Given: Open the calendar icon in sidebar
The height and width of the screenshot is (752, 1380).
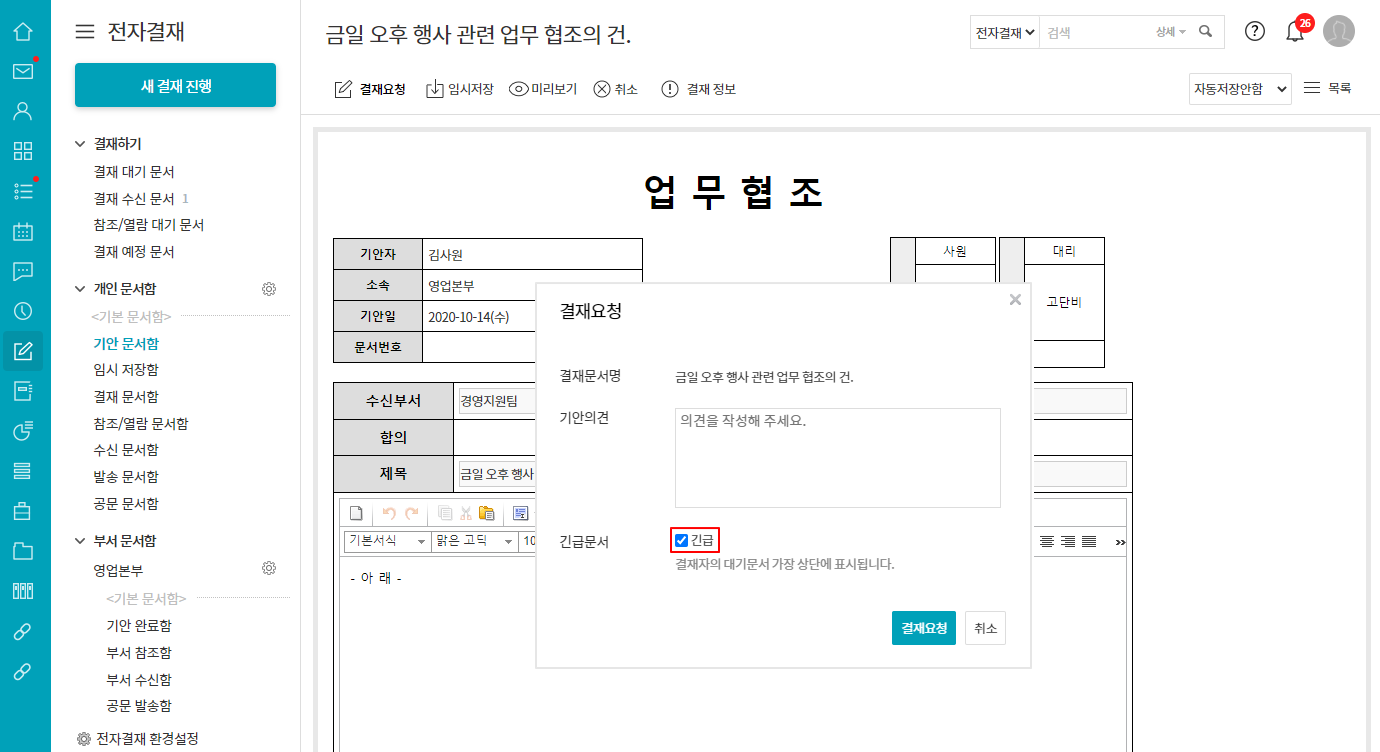Looking at the screenshot, I should [x=23, y=232].
